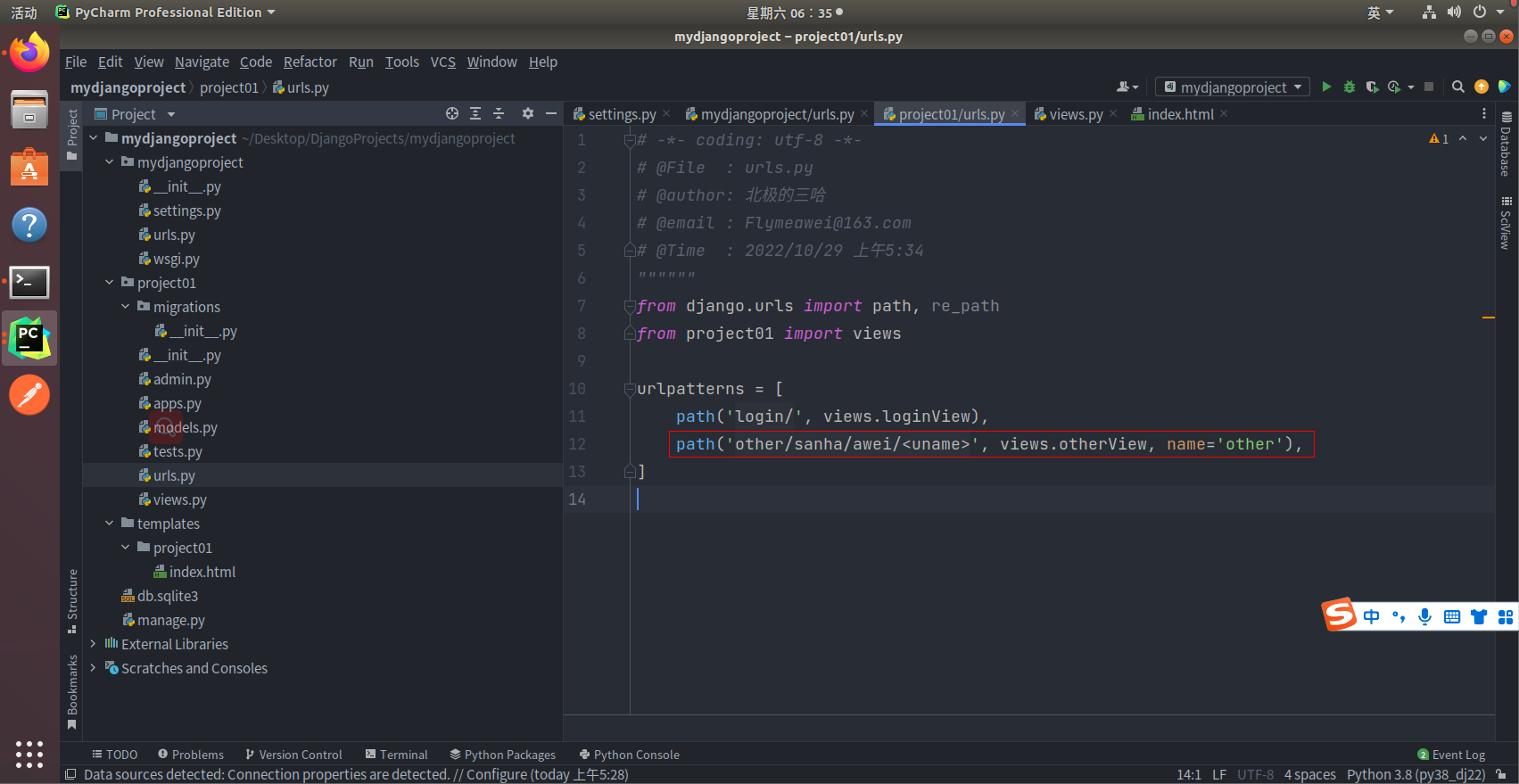Image resolution: width=1519 pixels, height=784 pixels.
Task: Open Project view selector dropdown
Action: (x=134, y=114)
